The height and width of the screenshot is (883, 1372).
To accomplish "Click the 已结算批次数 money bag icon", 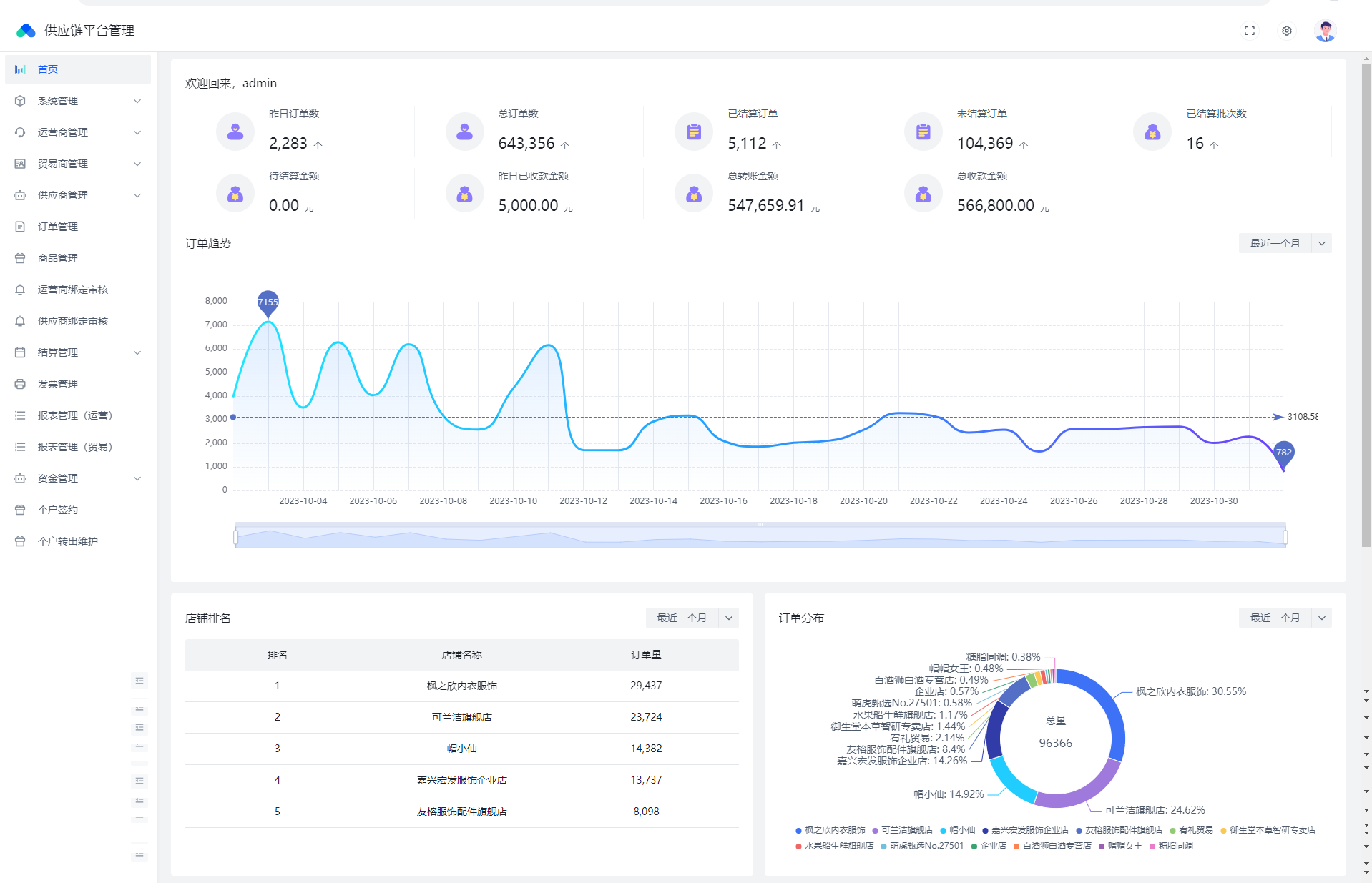I will pyautogui.click(x=1152, y=132).
